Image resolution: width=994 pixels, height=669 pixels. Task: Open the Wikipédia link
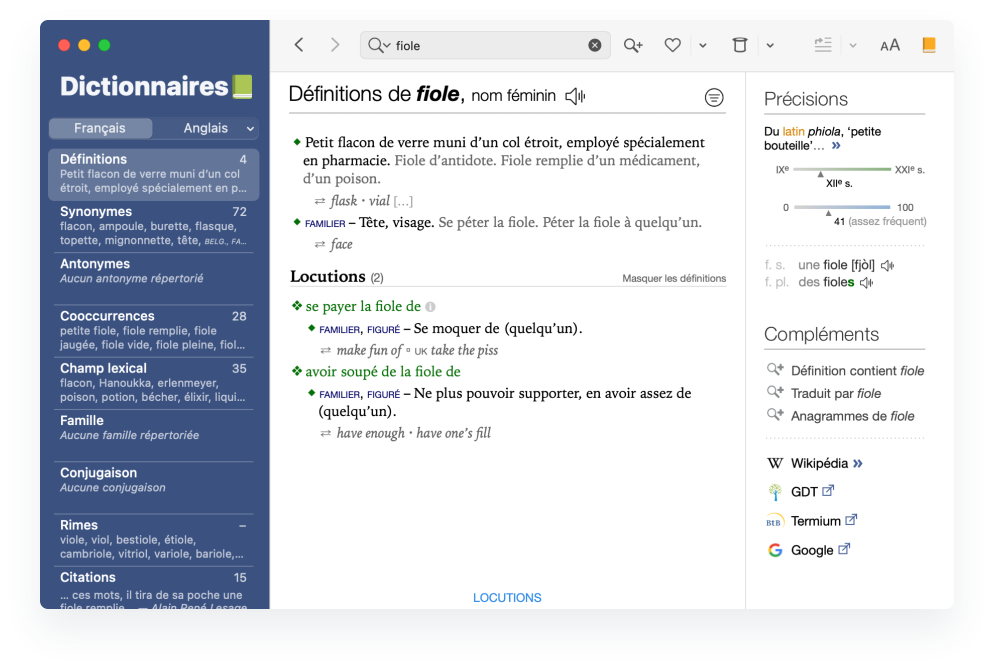click(819, 463)
